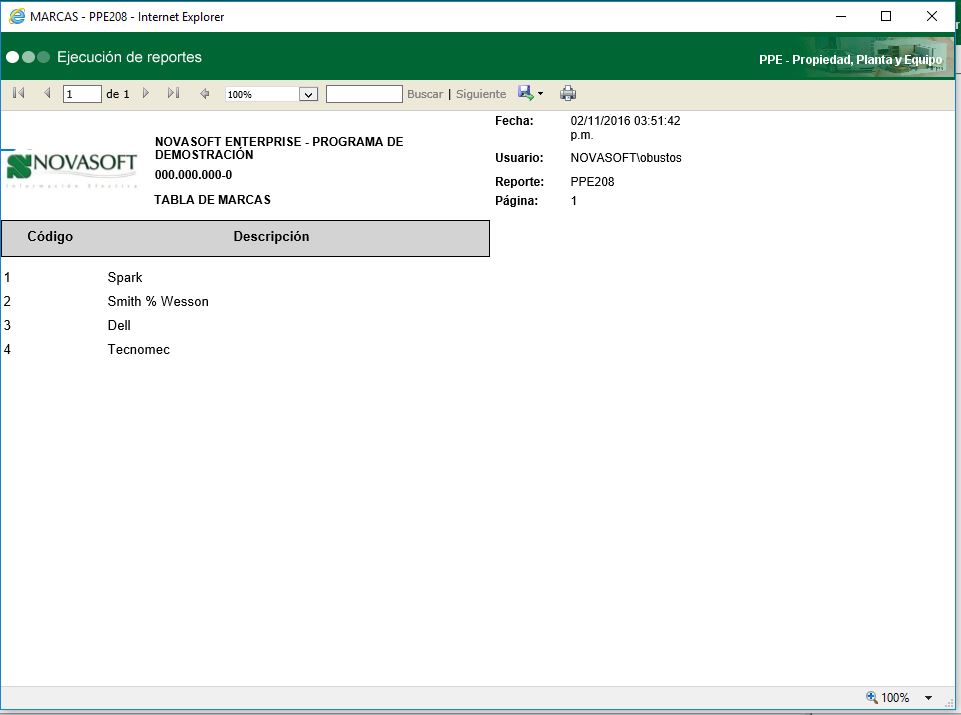
Task: Click the Siguiente link
Action: tap(481, 94)
